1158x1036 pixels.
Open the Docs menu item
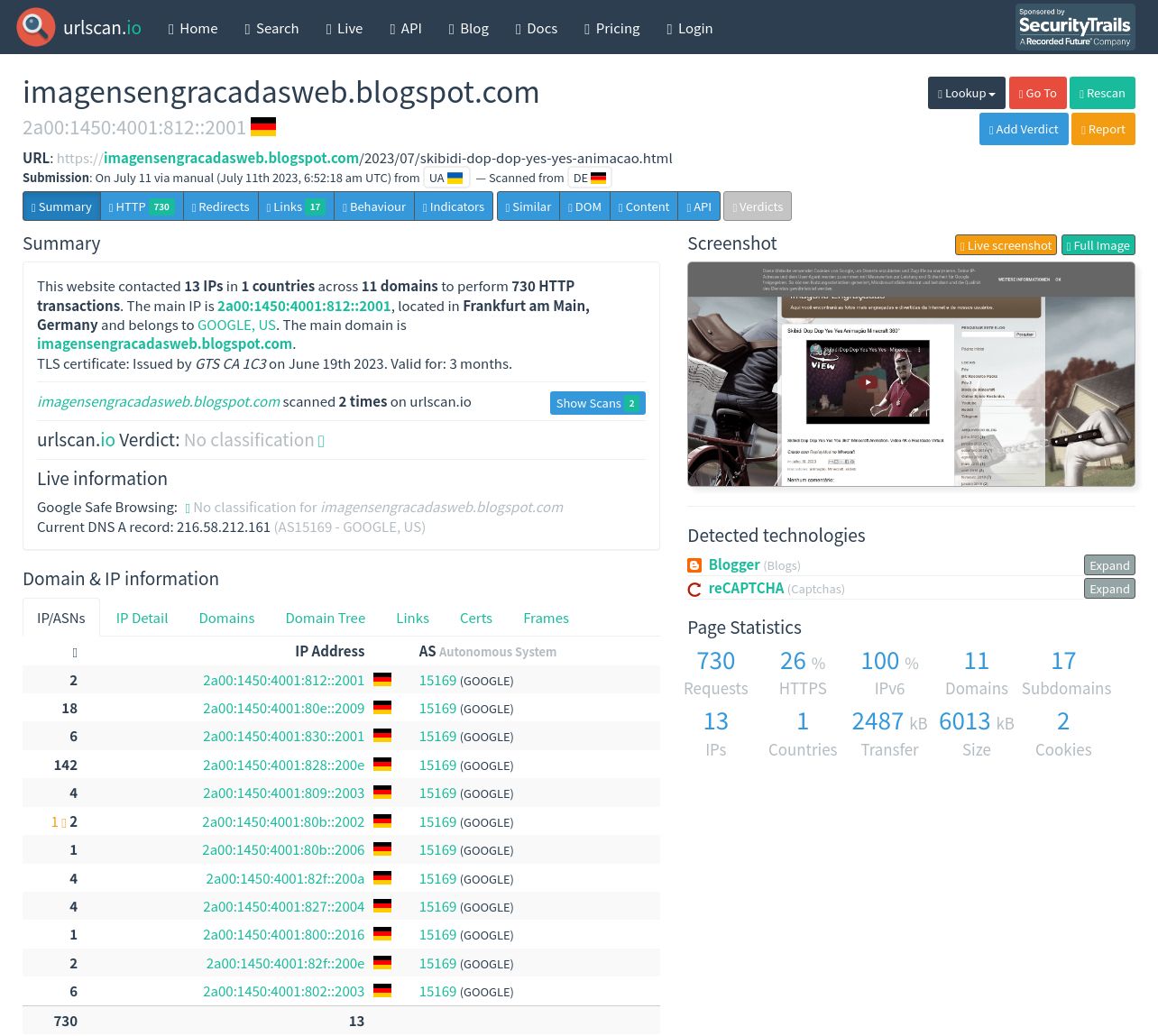click(537, 28)
